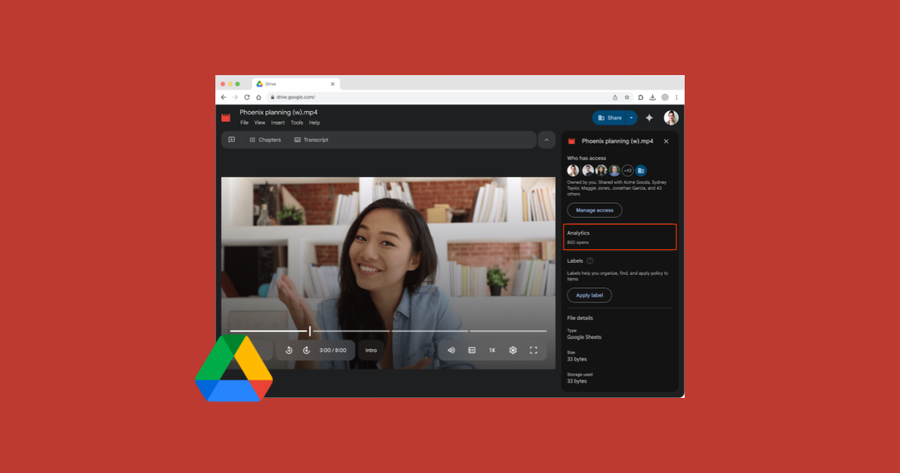Reload the page with the refresh icon
The width and height of the screenshot is (900, 473).
247,97
